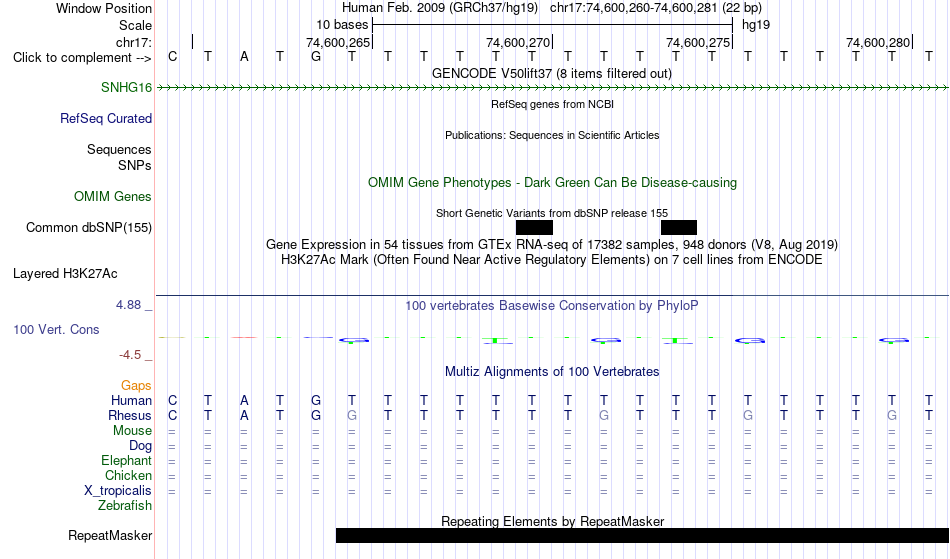Click base A in the complement sequence row
This screenshot has width=950, height=559.
tap(244, 56)
